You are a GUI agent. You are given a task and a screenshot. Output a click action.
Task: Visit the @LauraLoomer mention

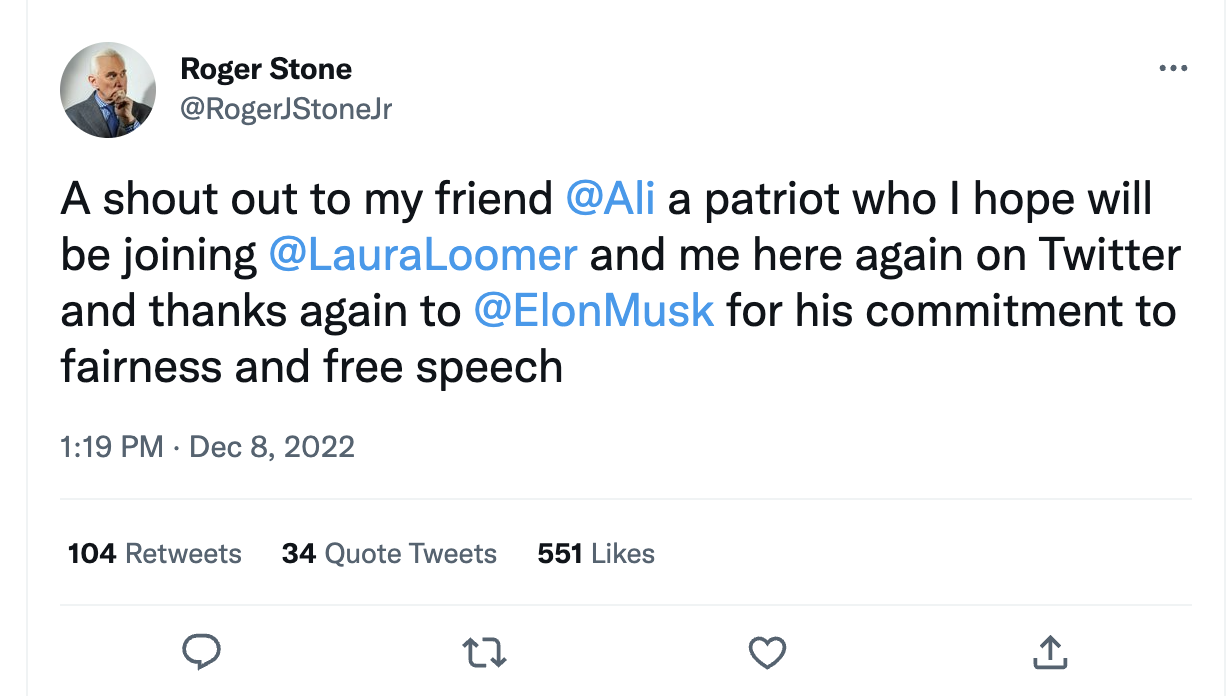[423, 255]
